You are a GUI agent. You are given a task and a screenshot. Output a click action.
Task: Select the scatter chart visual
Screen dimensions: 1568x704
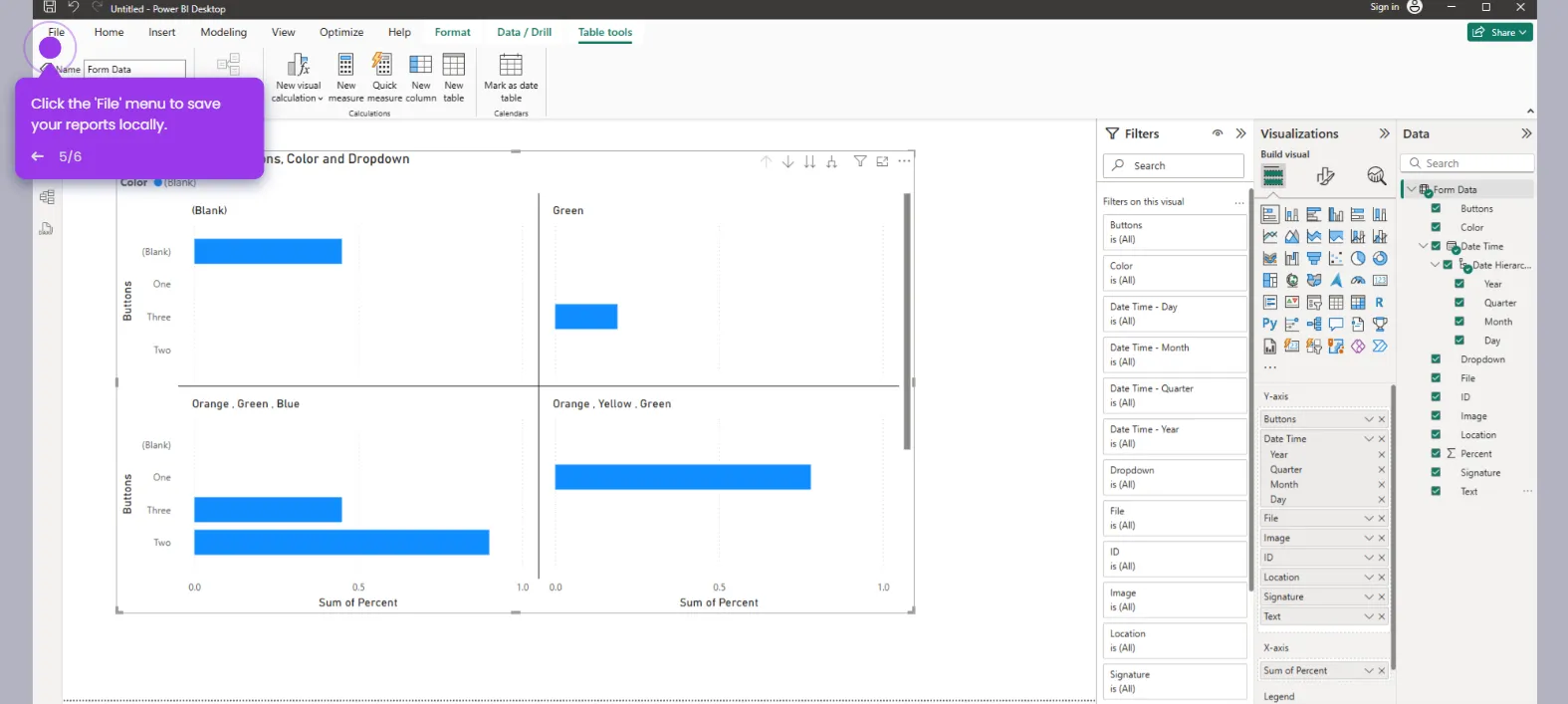pos(1336,258)
